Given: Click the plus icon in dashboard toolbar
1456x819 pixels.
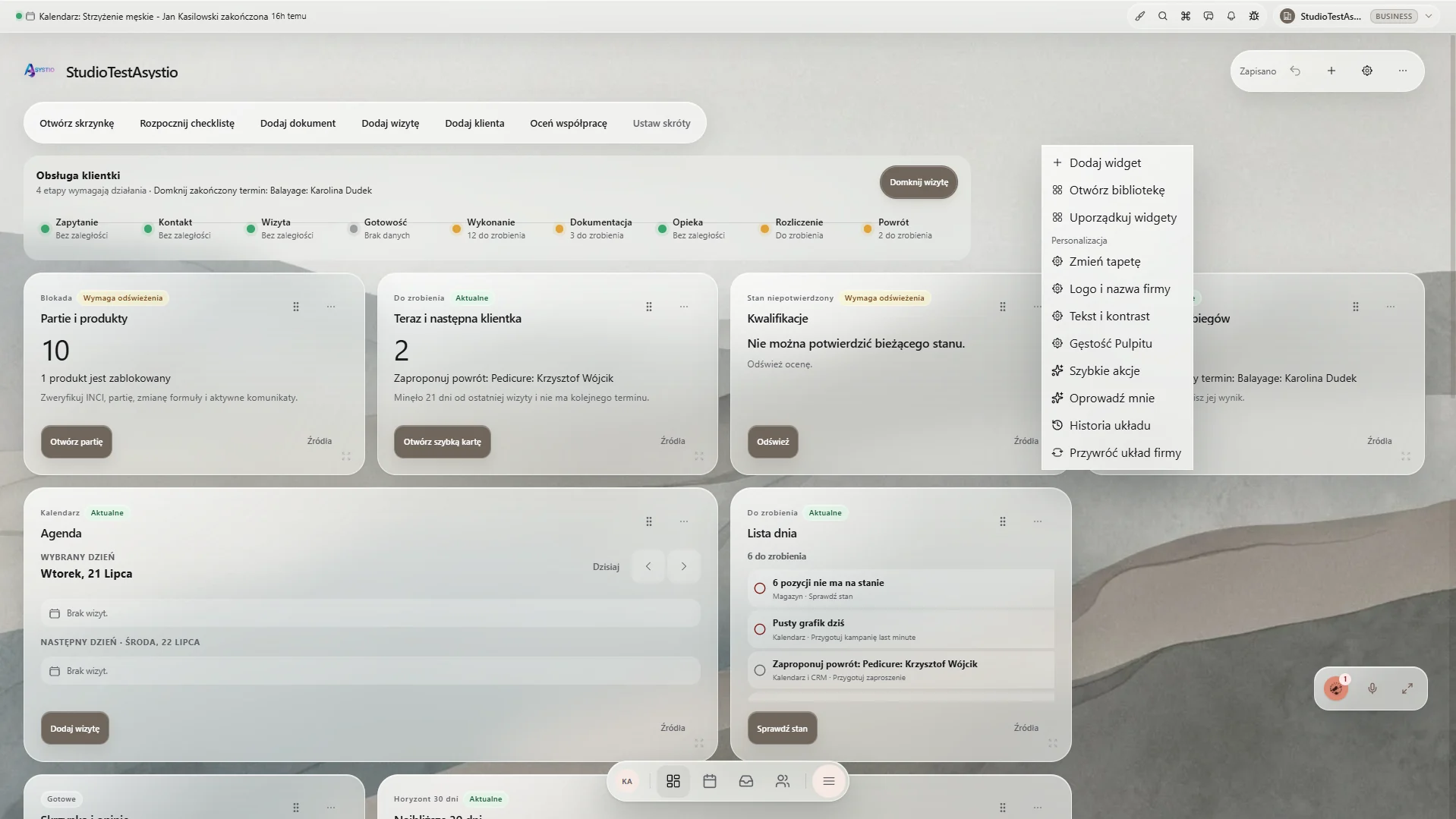Looking at the screenshot, I should (1331, 71).
